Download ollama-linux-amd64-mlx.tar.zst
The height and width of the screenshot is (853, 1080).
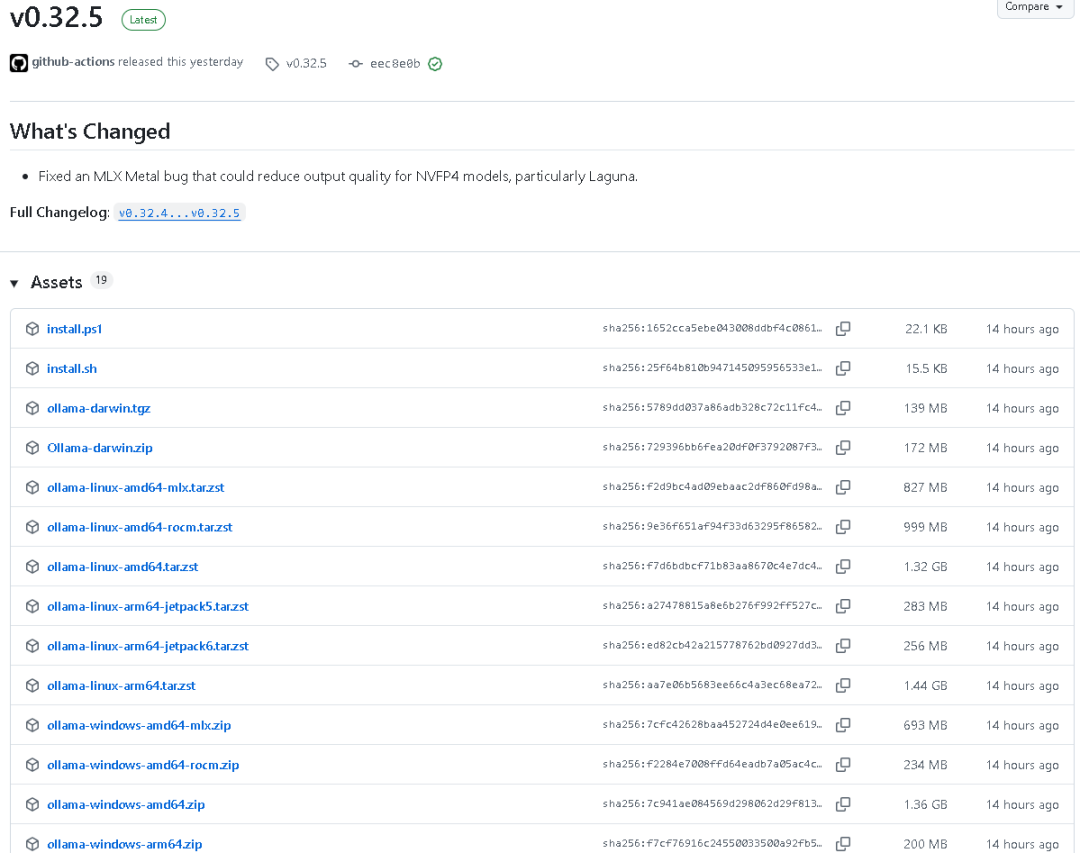click(x=136, y=487)
